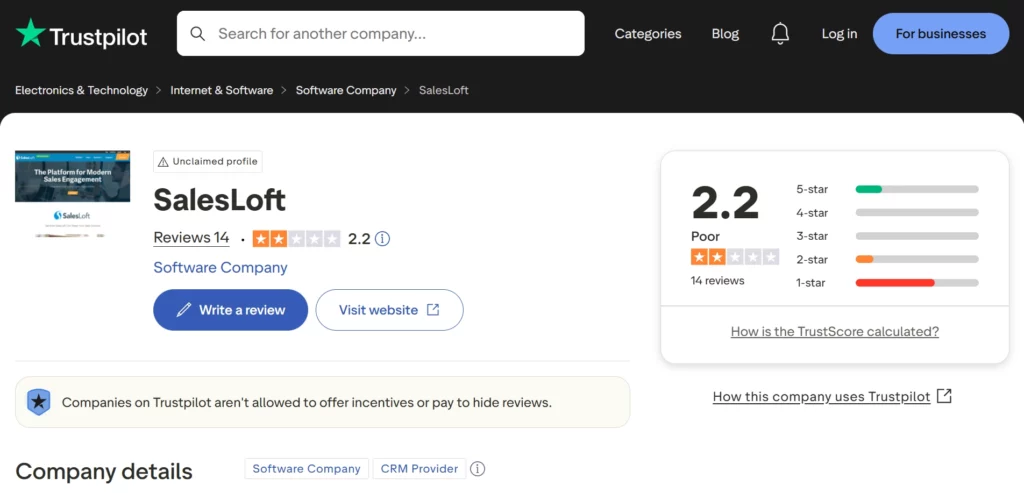This screenshot has width=1024, height=493.
Task: Open How this company uses Trustpilot link
Action: click(822, 396)
